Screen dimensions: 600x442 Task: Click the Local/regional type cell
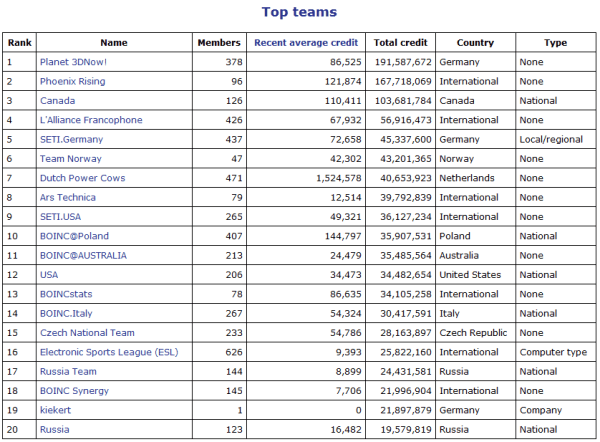click(551, 139)
